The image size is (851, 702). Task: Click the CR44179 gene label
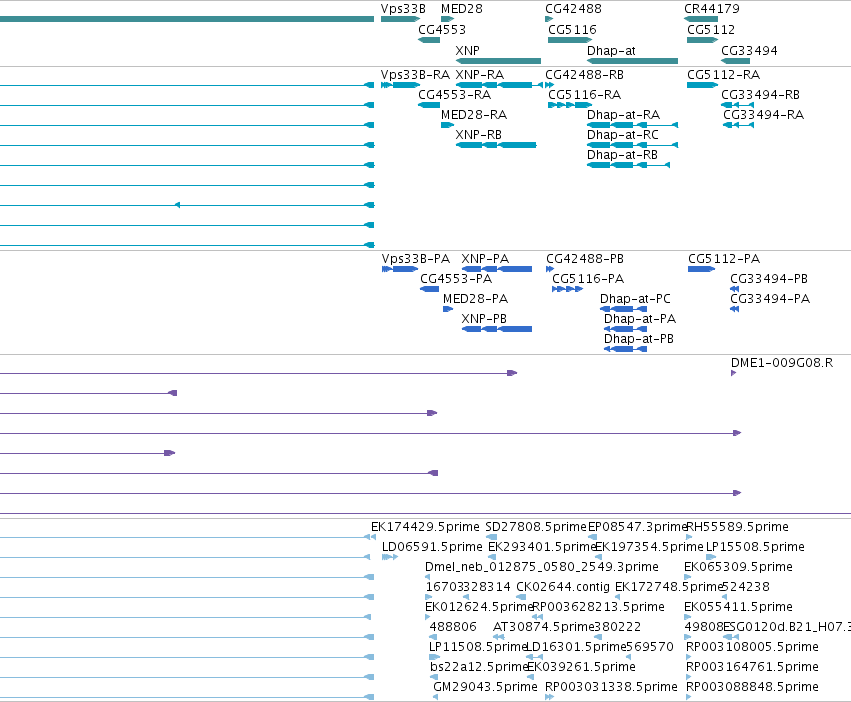tap(712, 9)
